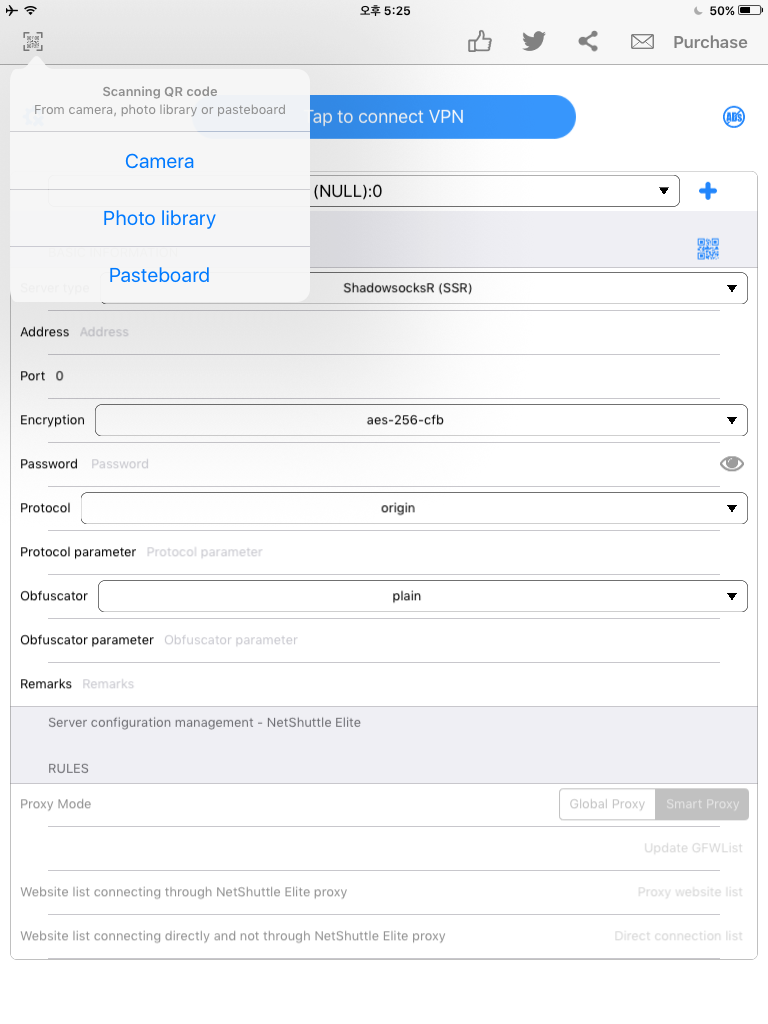
Task: Click the blue ADS badge icon
Action: [x=734, y=118]
